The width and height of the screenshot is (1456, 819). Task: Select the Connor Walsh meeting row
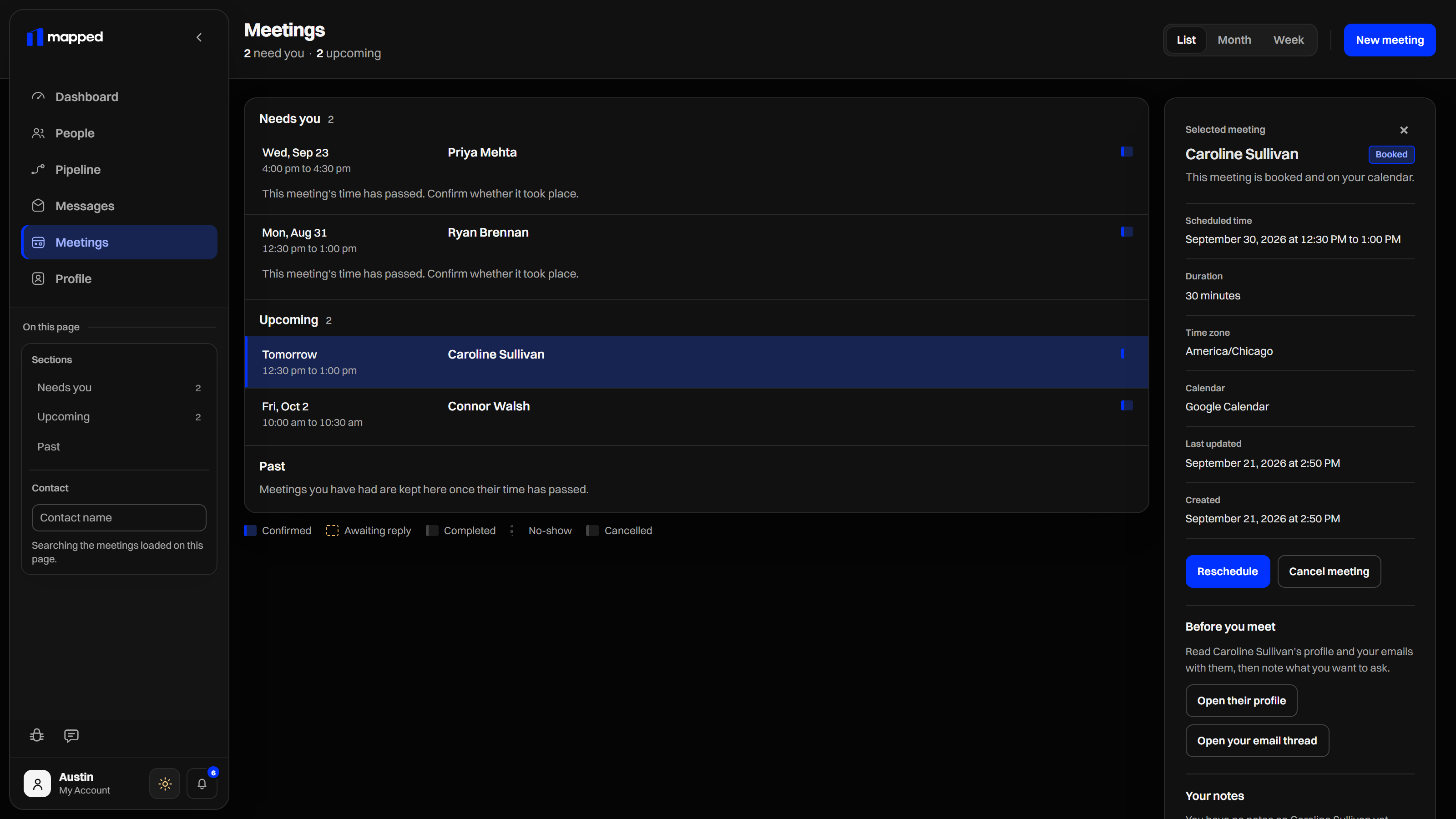(x=696, y=415)
